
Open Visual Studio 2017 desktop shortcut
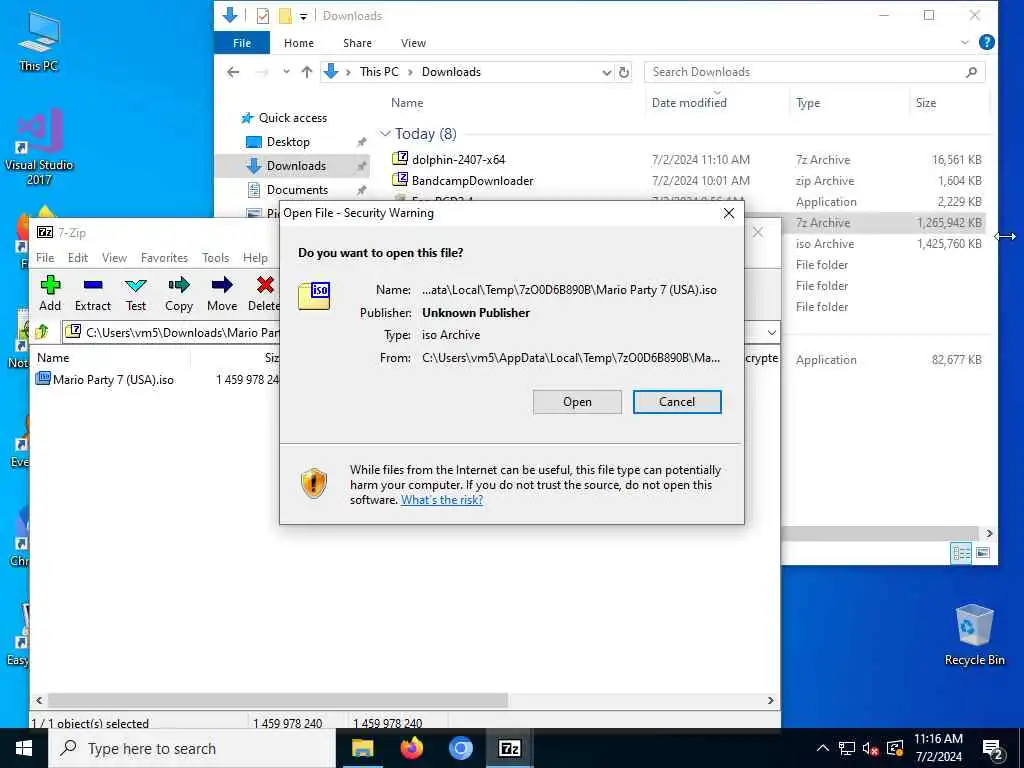(x=39, y=148)
